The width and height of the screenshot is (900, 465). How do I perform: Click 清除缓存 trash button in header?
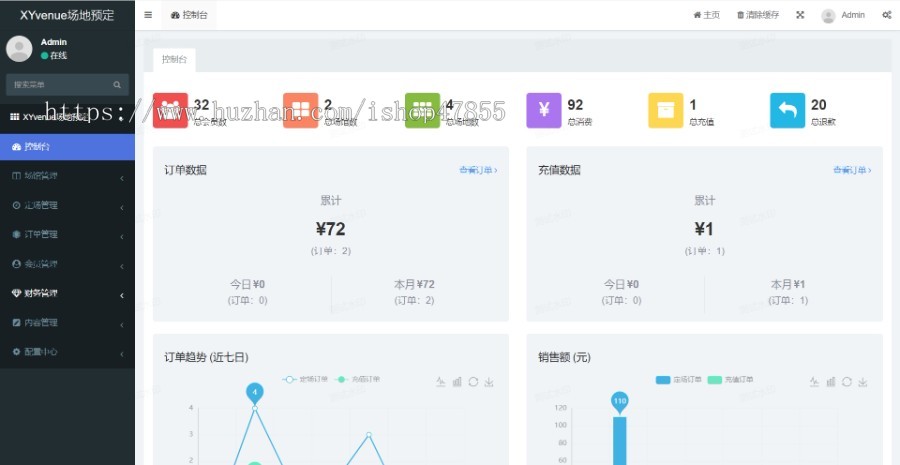click(758, 15)
